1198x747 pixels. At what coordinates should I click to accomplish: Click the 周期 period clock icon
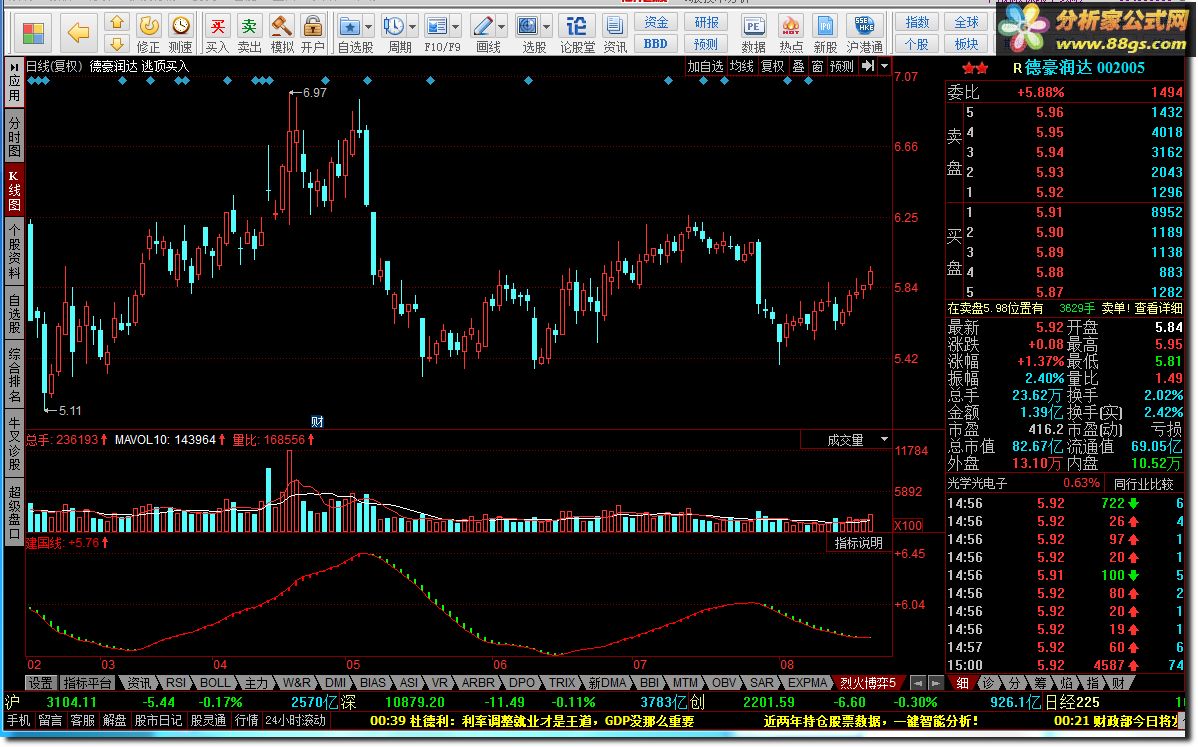(394, 35)
